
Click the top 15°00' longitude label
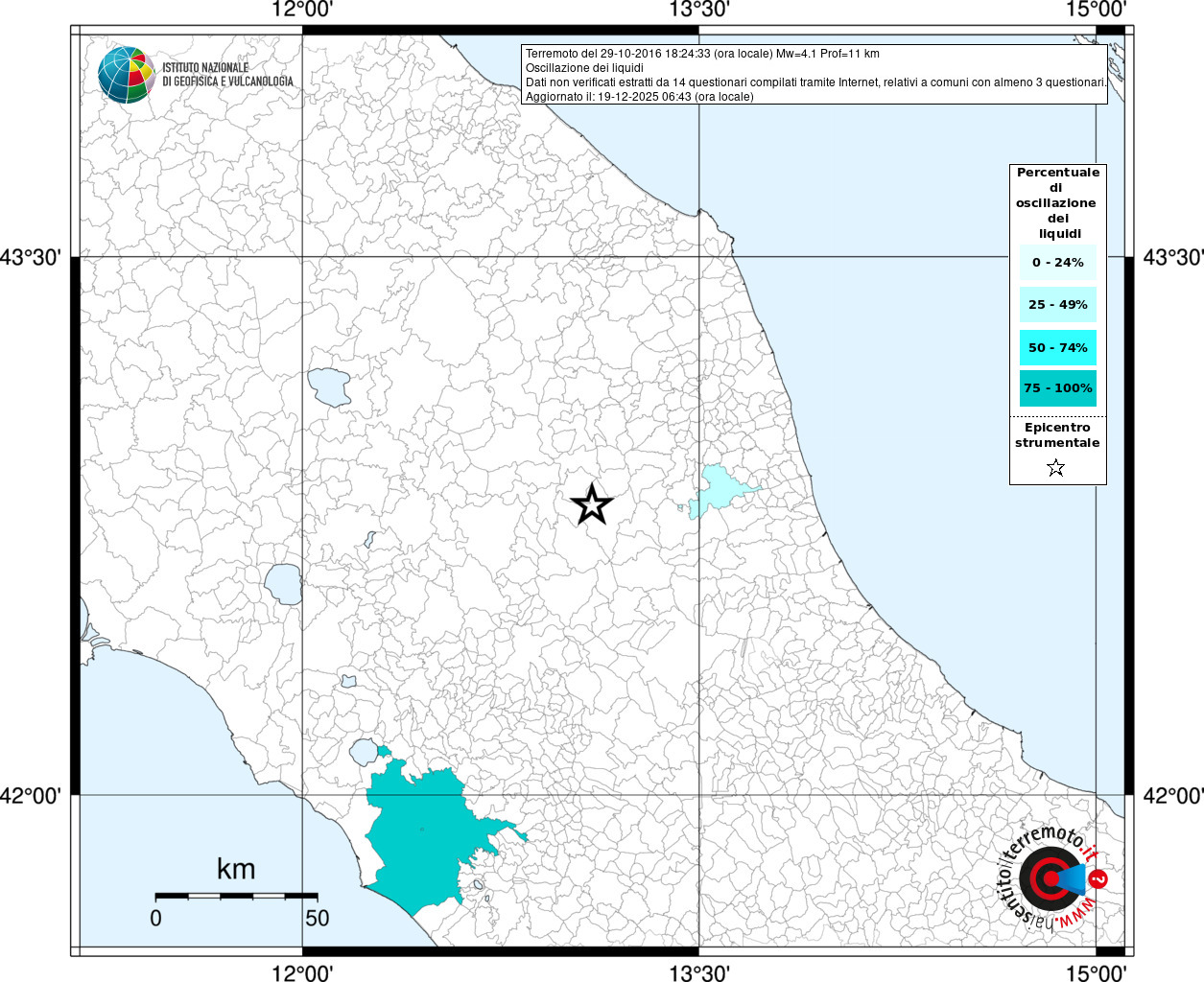click(1096, 10)
